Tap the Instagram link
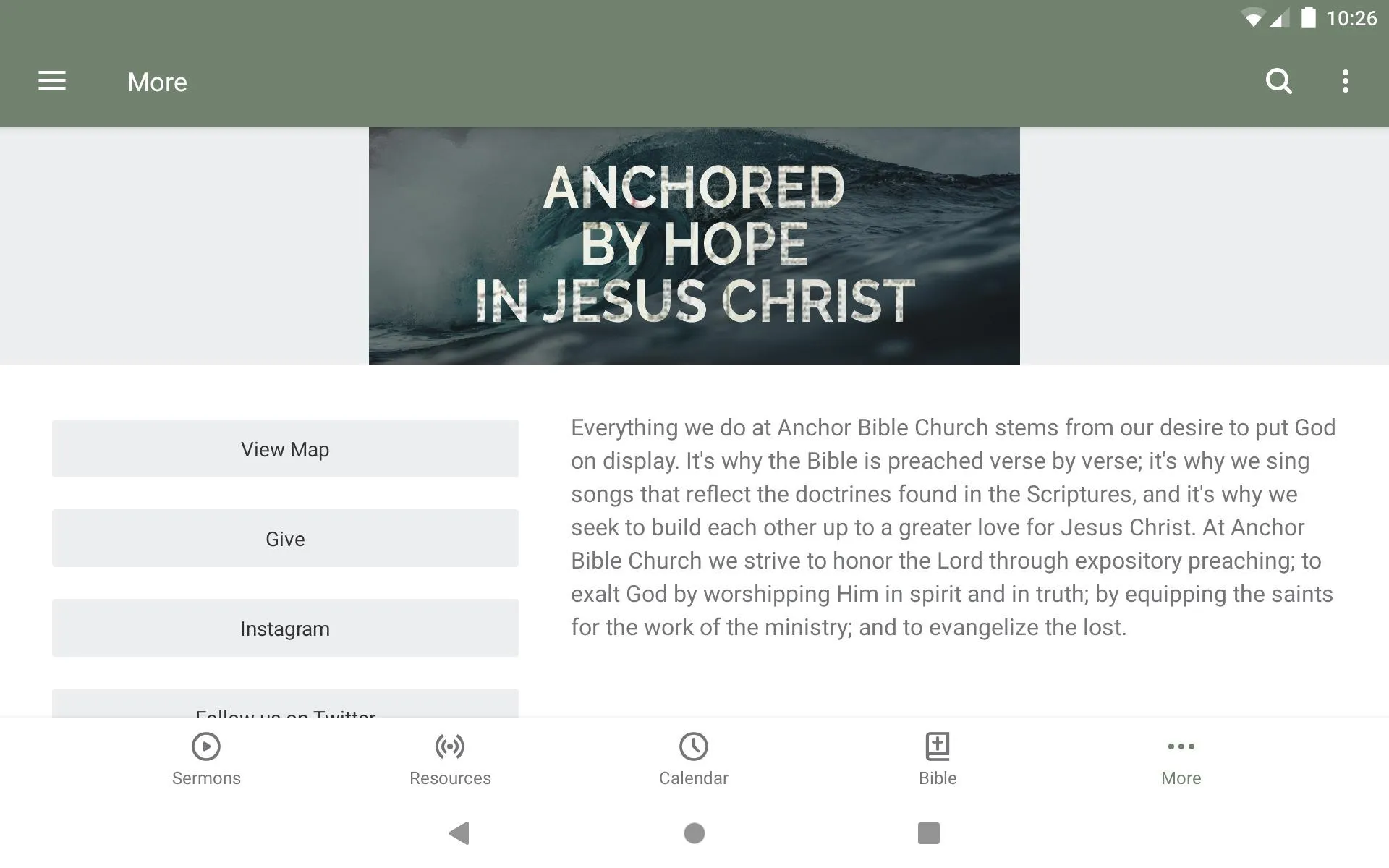Image resolution: width=1389 pixels, height=868 pixels. 284,628
